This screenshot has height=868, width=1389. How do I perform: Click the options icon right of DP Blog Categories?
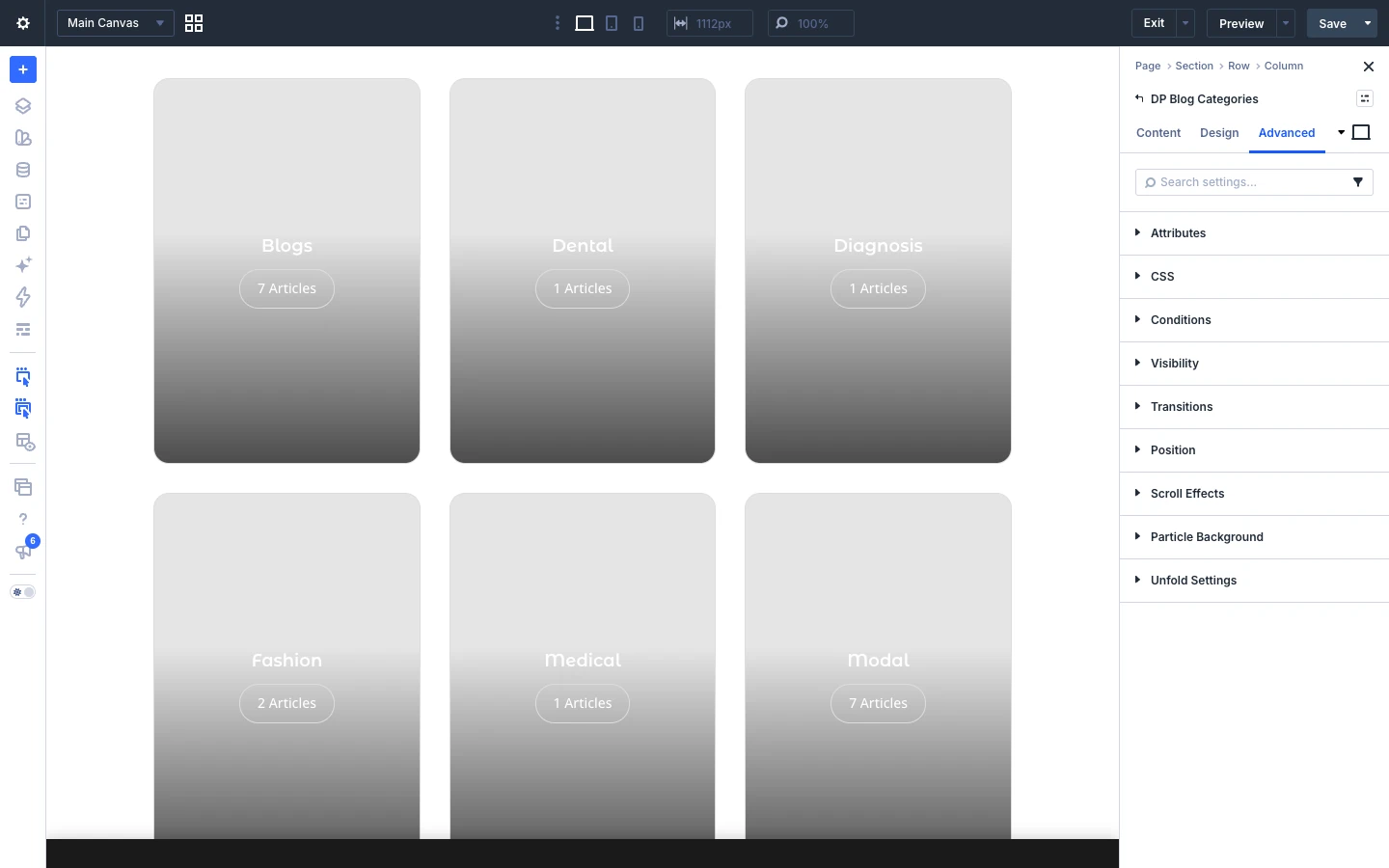pos(1365,98)
